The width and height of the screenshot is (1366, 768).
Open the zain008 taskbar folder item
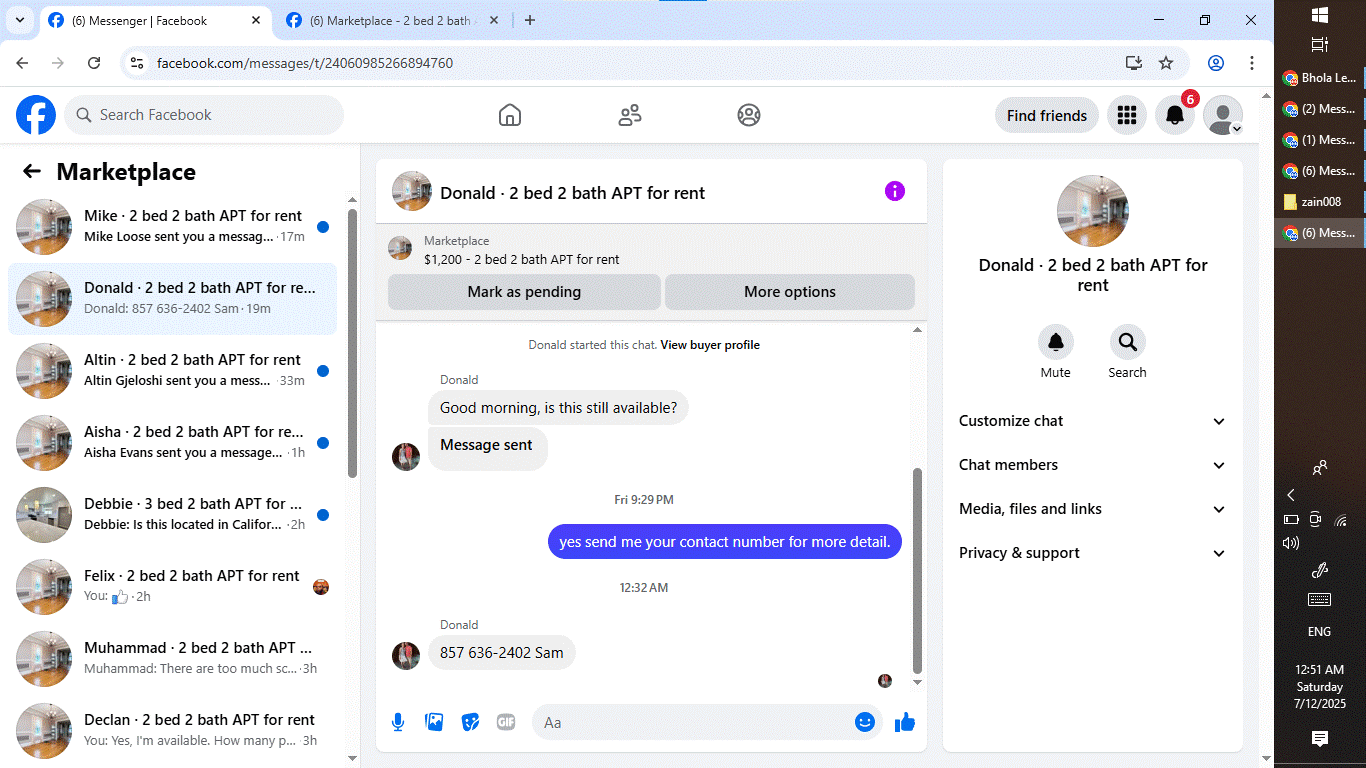click(1319, 202)
